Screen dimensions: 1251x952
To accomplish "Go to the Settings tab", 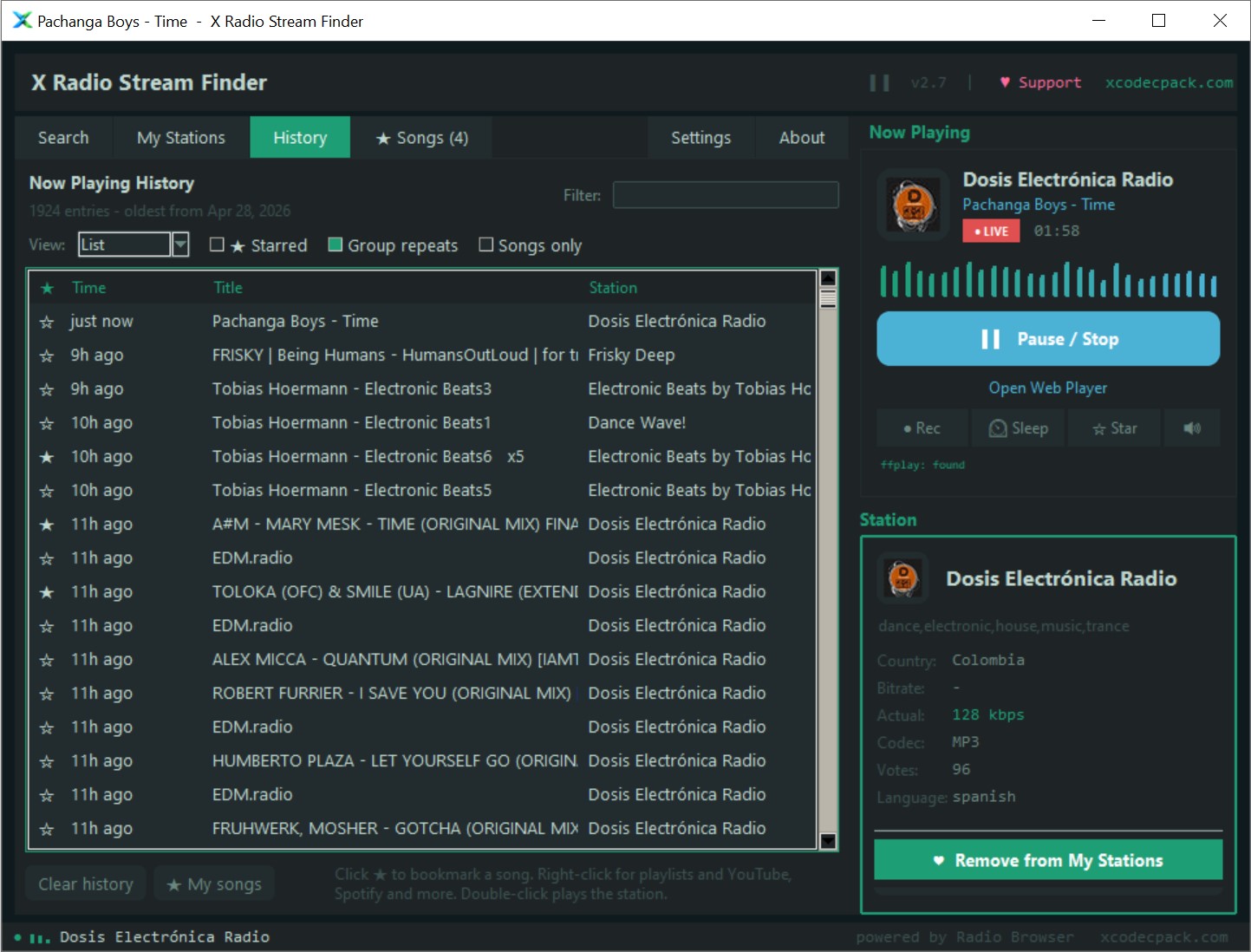I will (x=700, y=138).
